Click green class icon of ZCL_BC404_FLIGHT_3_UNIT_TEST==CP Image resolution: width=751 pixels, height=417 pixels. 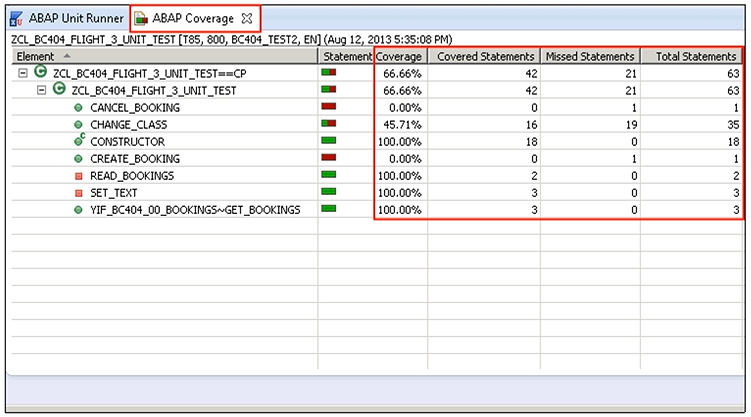tap(40, 73)
